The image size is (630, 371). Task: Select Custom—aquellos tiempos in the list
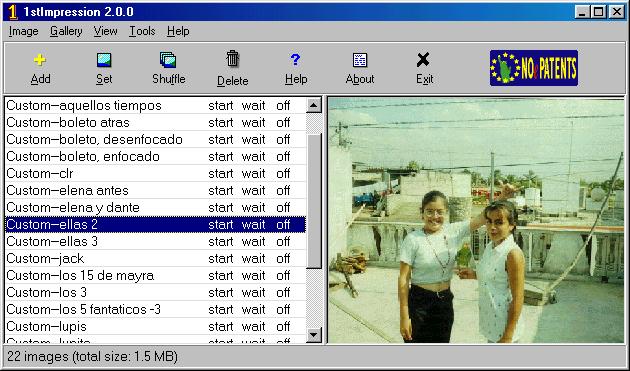(155, 105)
